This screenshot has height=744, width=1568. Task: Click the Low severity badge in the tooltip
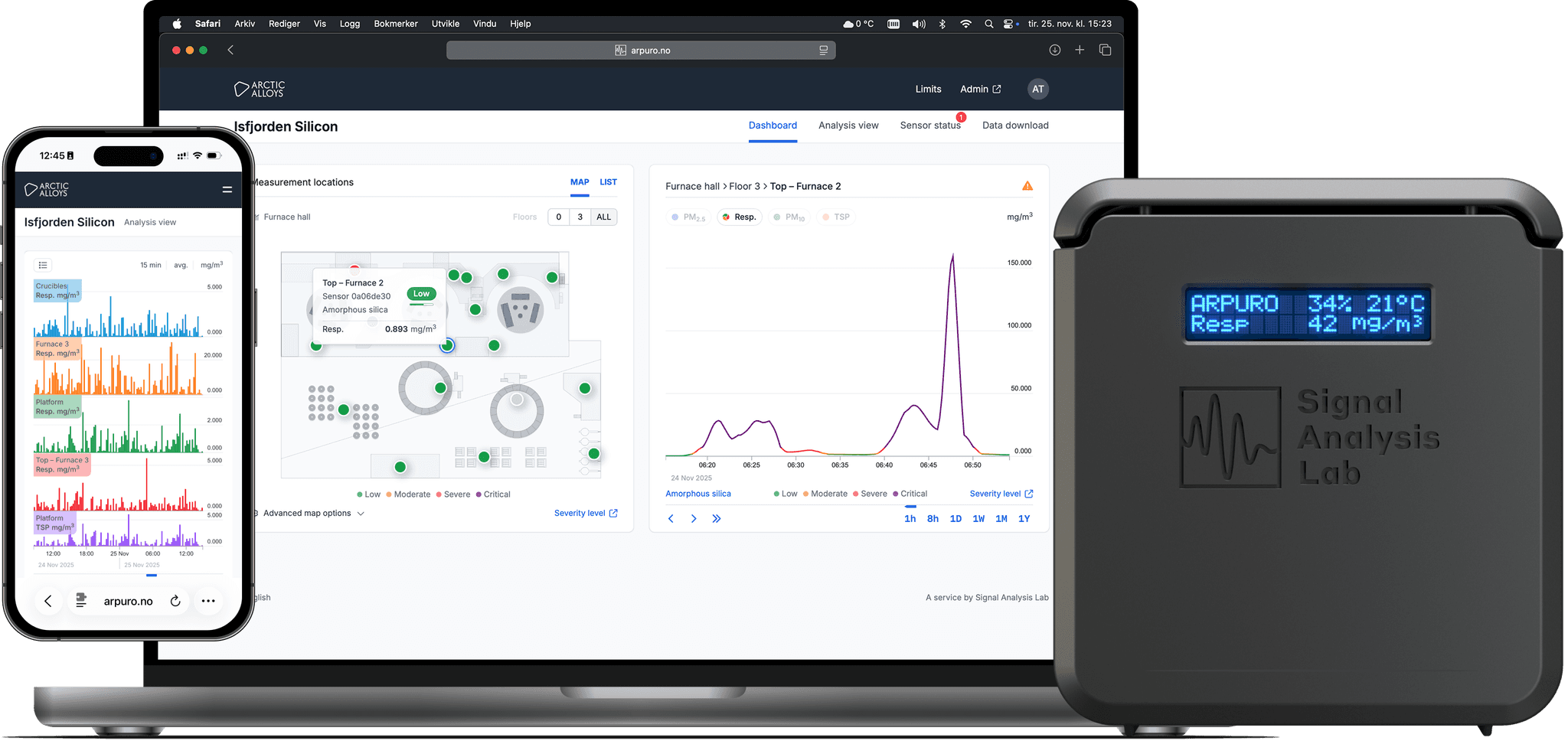pos(421,294)
